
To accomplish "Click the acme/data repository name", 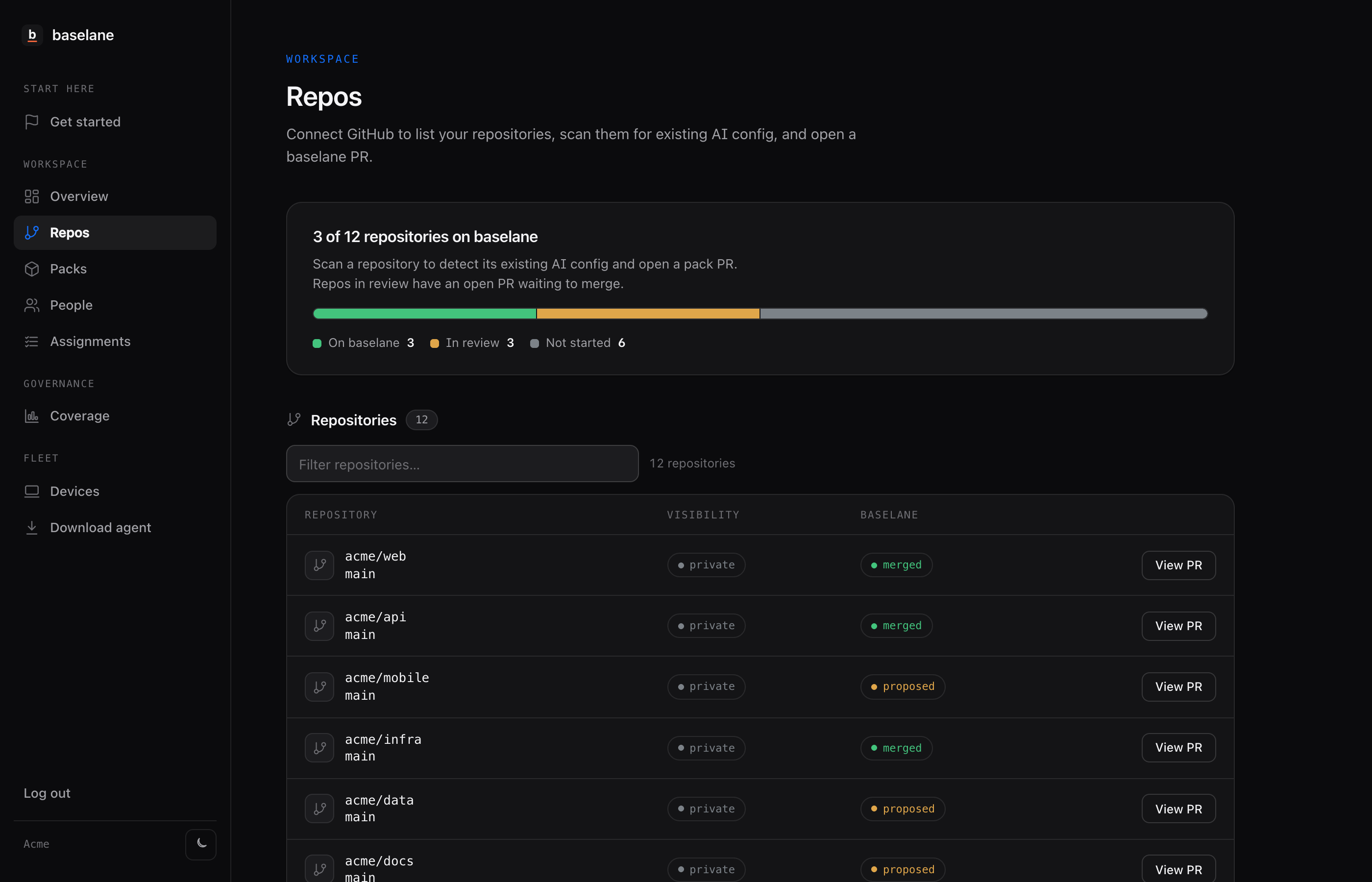I will tap(379, 800).
